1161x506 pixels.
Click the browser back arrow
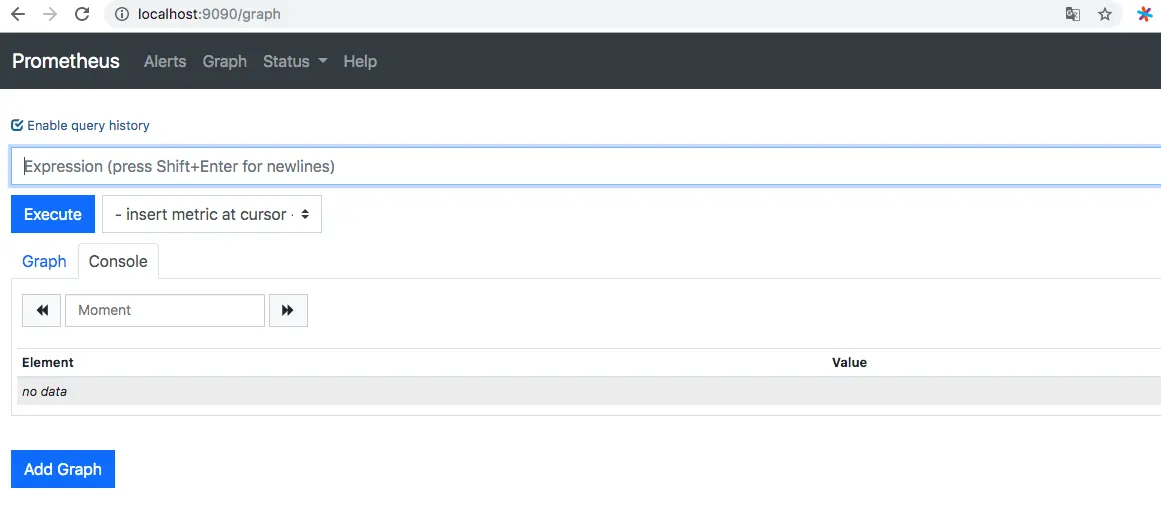coord(18,15)
